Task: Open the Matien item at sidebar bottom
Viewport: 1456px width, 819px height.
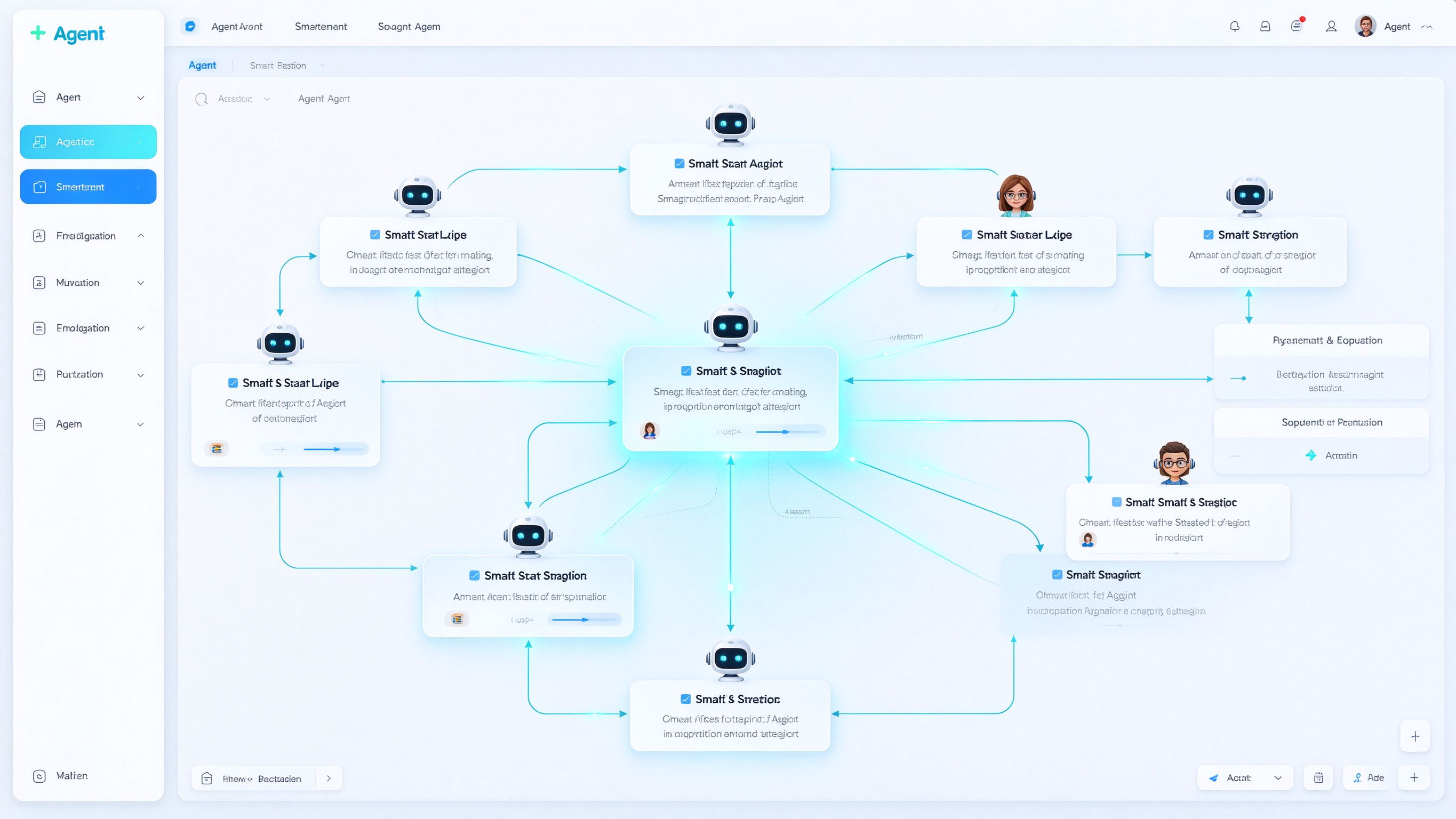Action: point(61,776)
